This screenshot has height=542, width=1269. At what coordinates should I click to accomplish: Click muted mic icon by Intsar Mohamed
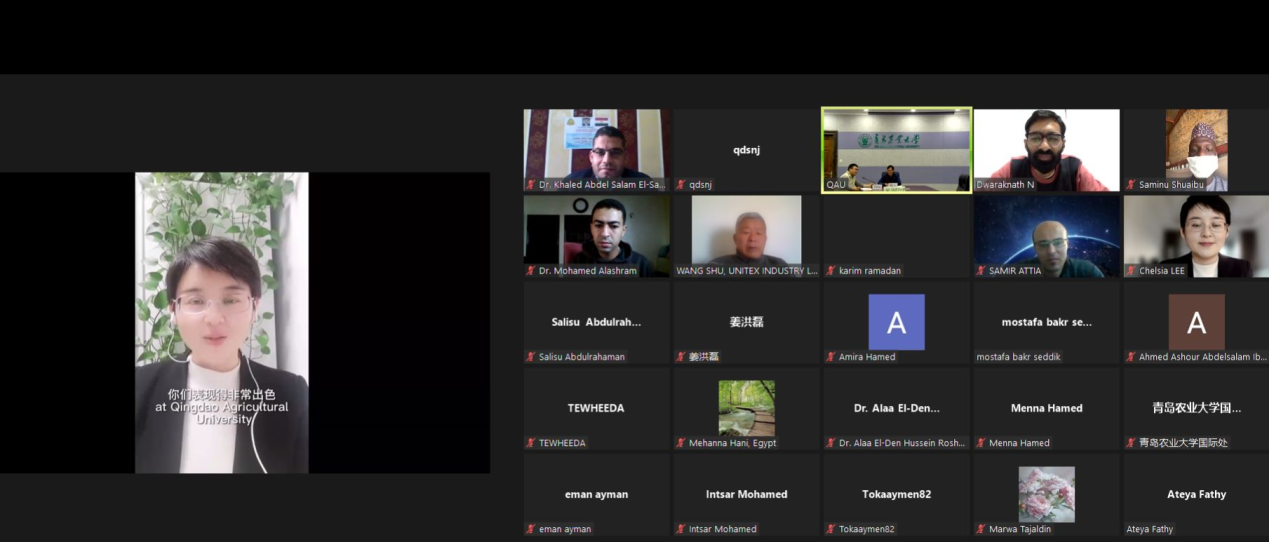[x=681, y=529]
